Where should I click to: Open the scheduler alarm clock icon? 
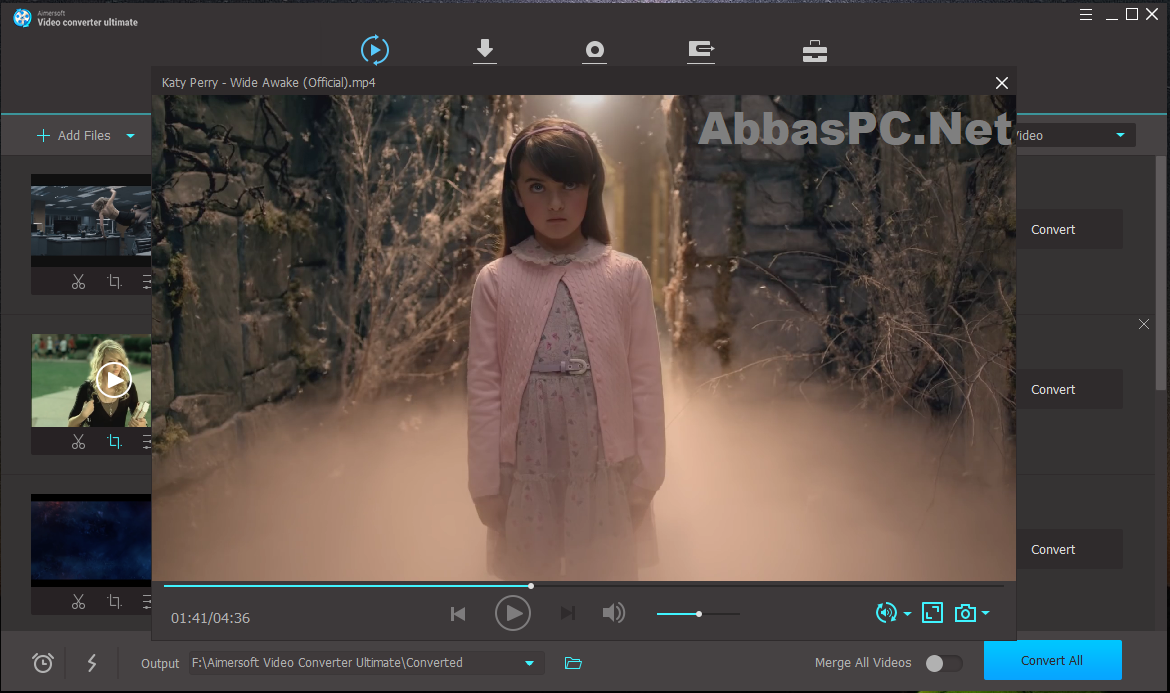[43, 662]
